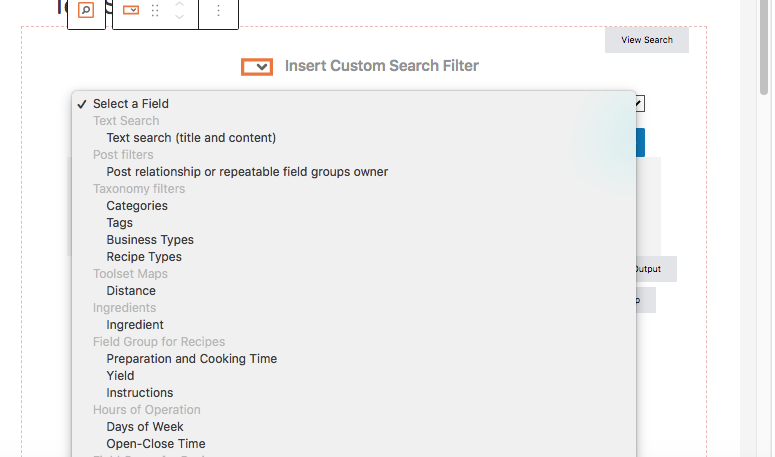Move block down with the arrow

[179, 17]
